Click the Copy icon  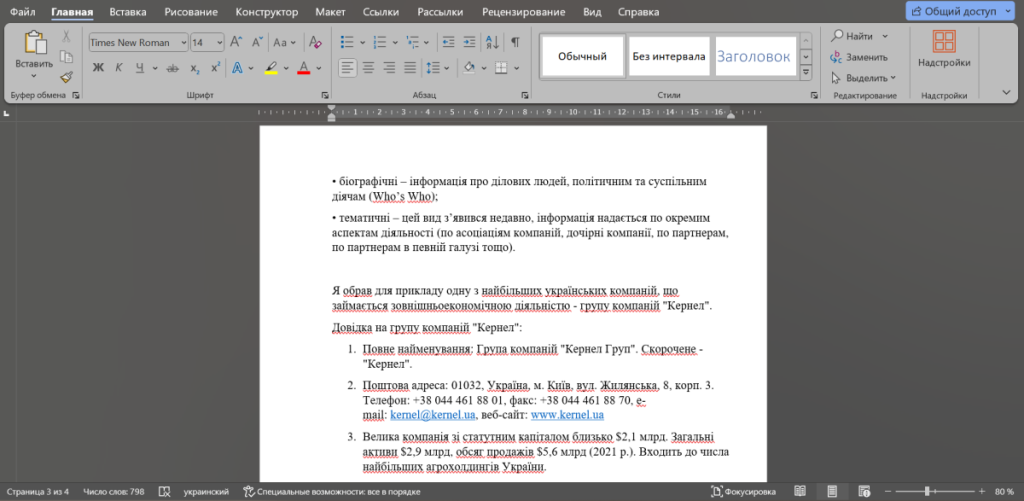(x=66, y=57)
